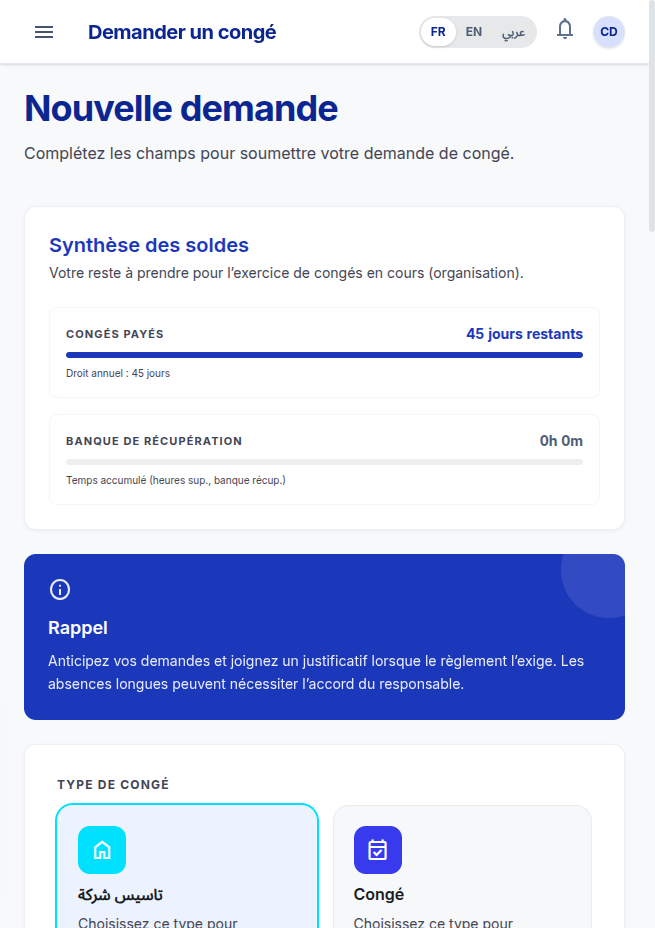Click the 45 jours restants balance
655x928 pixels.
(524, 334)
